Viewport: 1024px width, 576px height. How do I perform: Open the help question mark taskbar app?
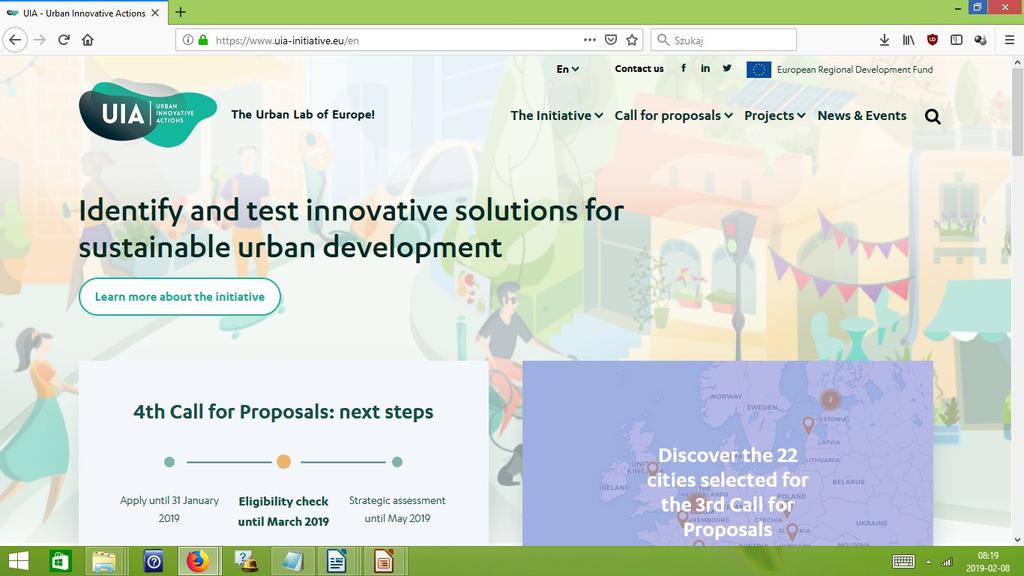[153, 561]
